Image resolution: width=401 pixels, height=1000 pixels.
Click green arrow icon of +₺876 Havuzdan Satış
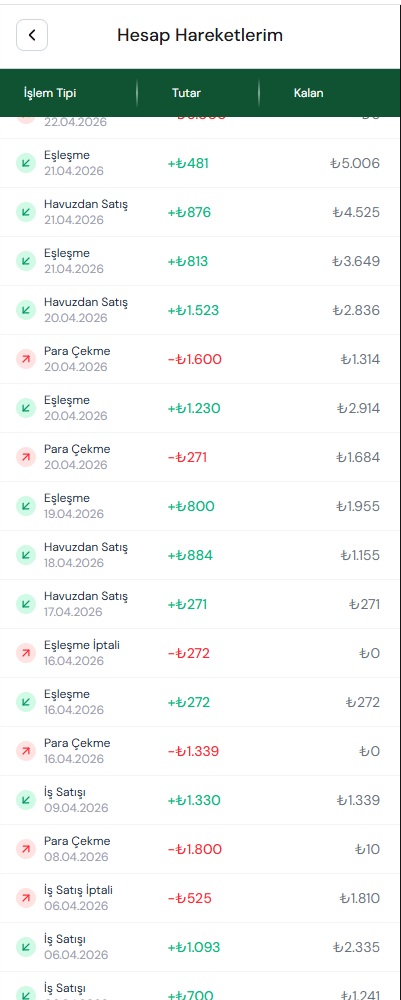tap(26, 212)
